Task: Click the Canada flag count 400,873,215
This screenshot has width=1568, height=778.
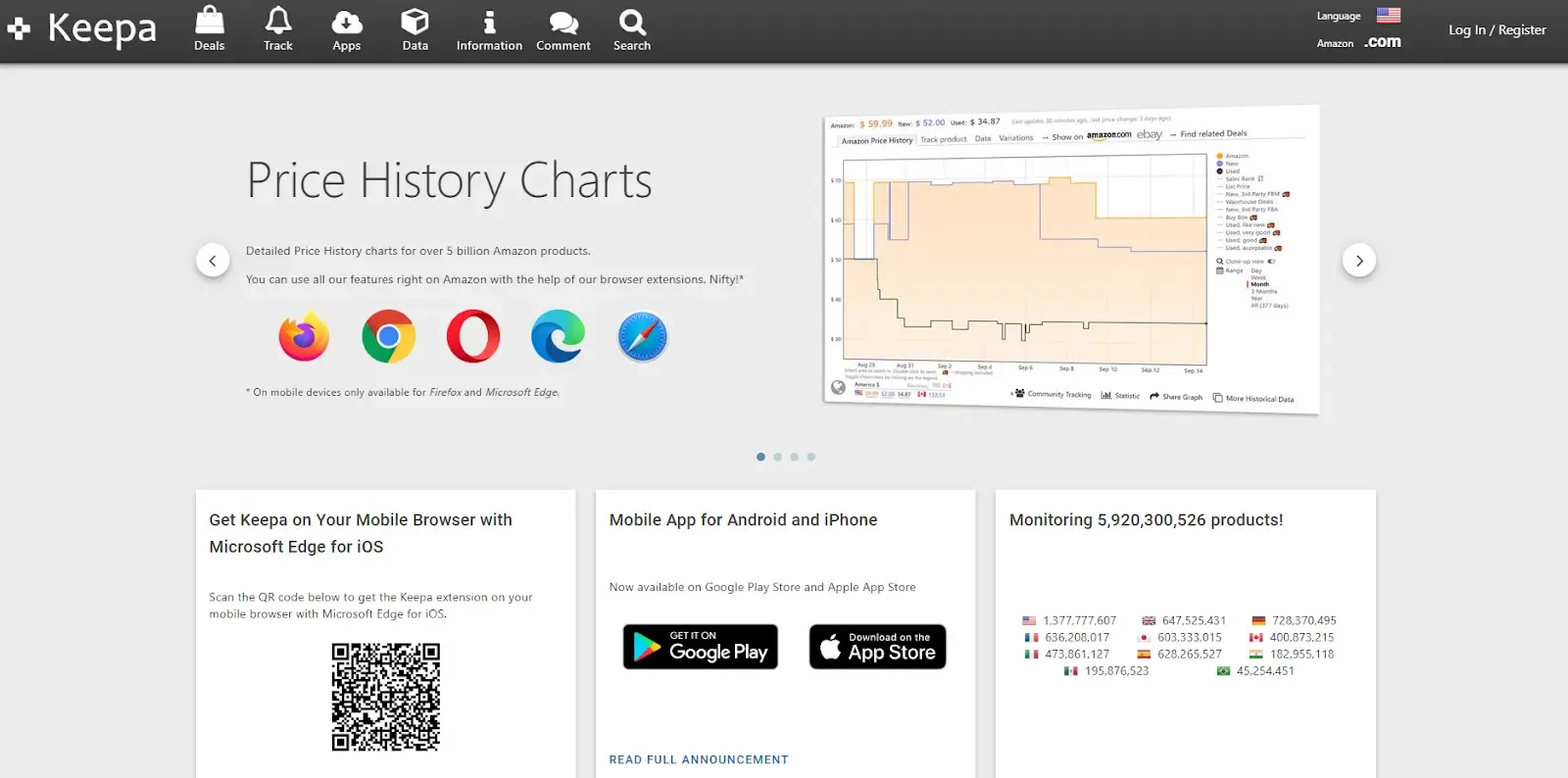Action: 1292,637
